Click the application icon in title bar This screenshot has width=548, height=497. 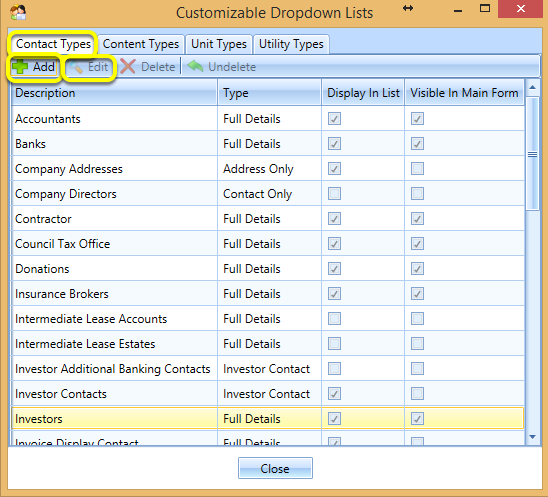[18, 13]
